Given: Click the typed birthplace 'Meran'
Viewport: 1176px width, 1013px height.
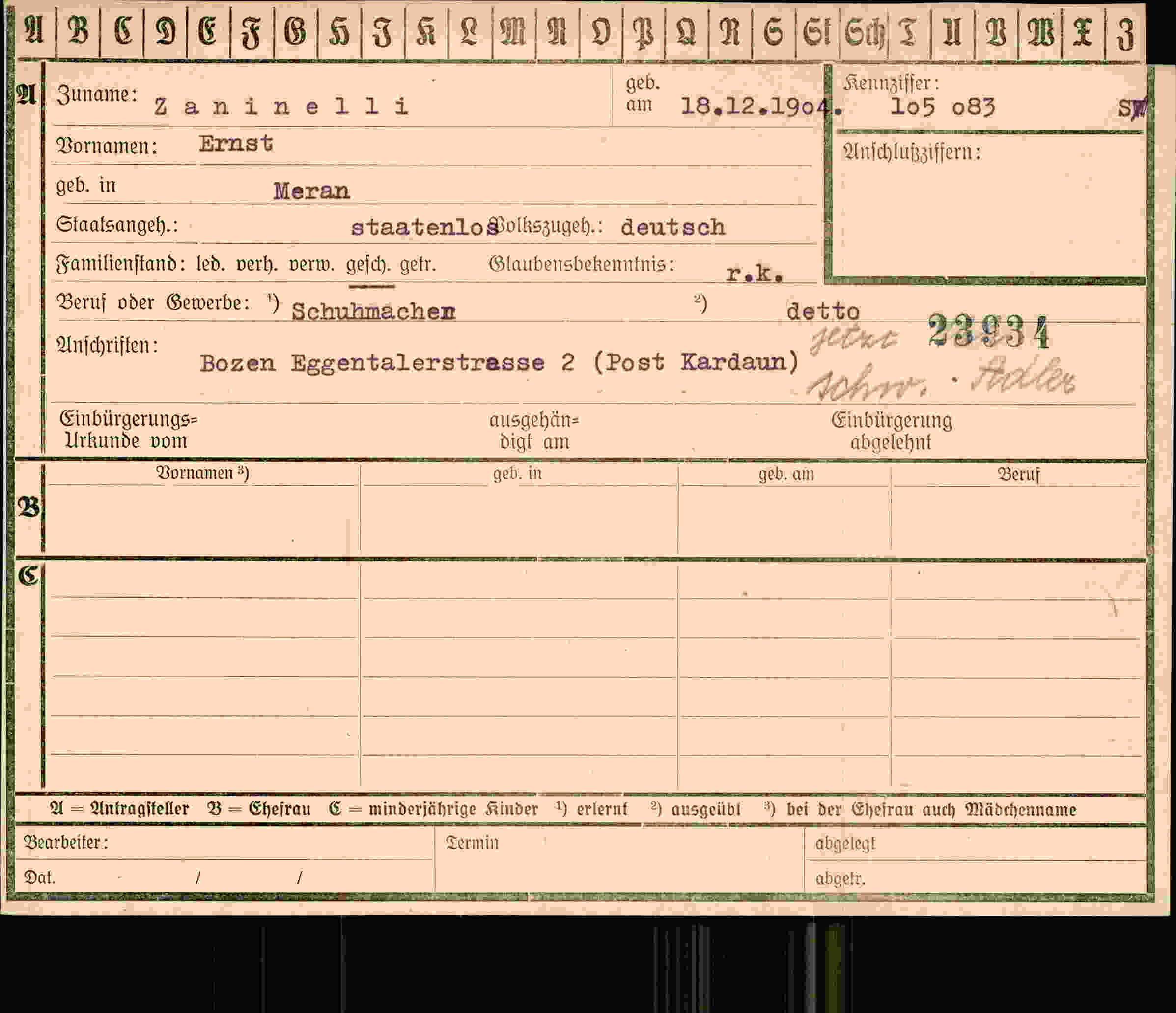Looking at the screenshot, I should coord(311,191).
